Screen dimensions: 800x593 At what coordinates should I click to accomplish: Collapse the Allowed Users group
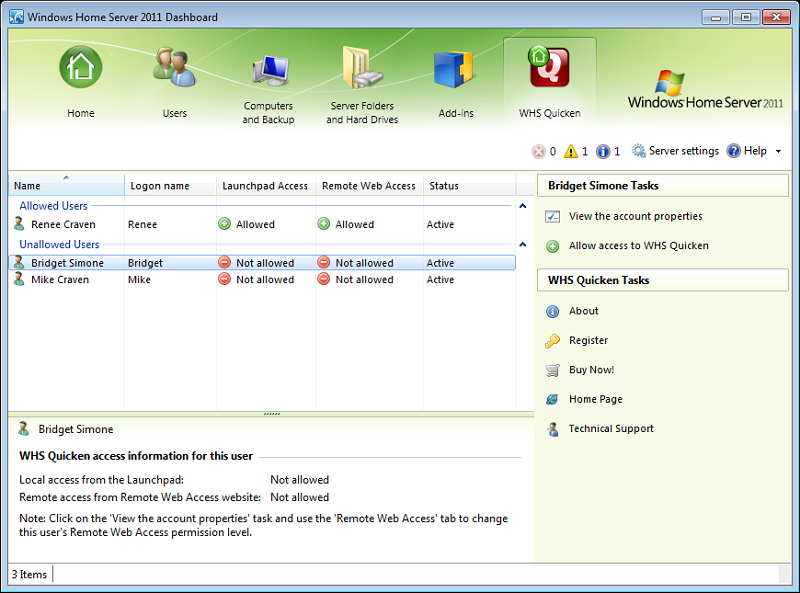pyautogui.click(x=522, y=206)
